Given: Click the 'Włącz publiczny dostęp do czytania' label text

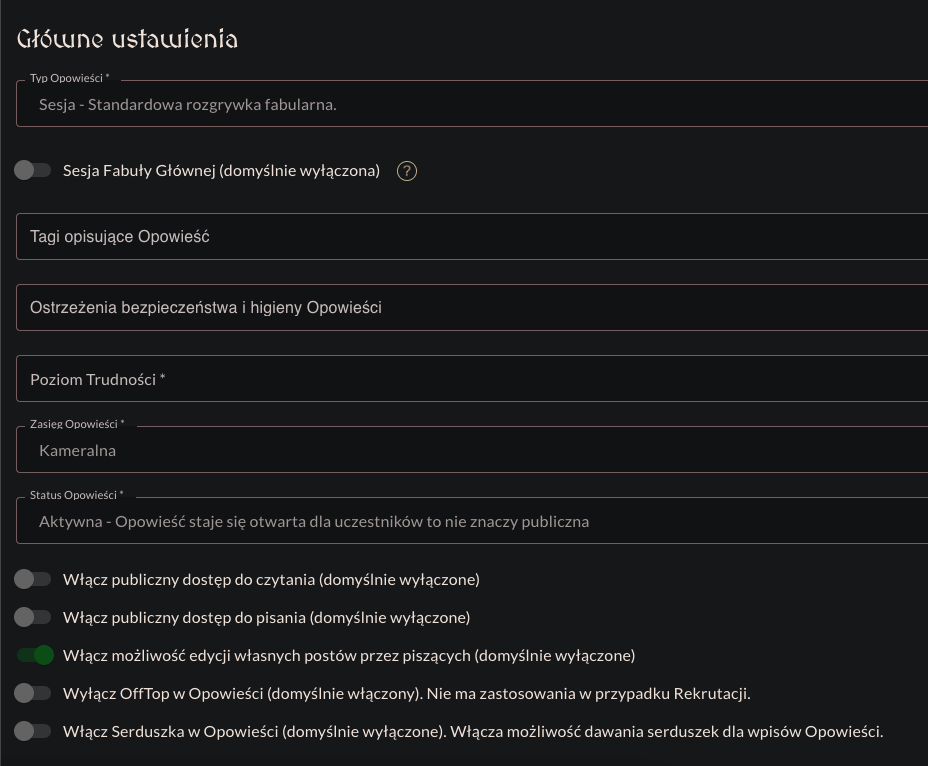Looking at the screenshot, I should click(271, 580).
